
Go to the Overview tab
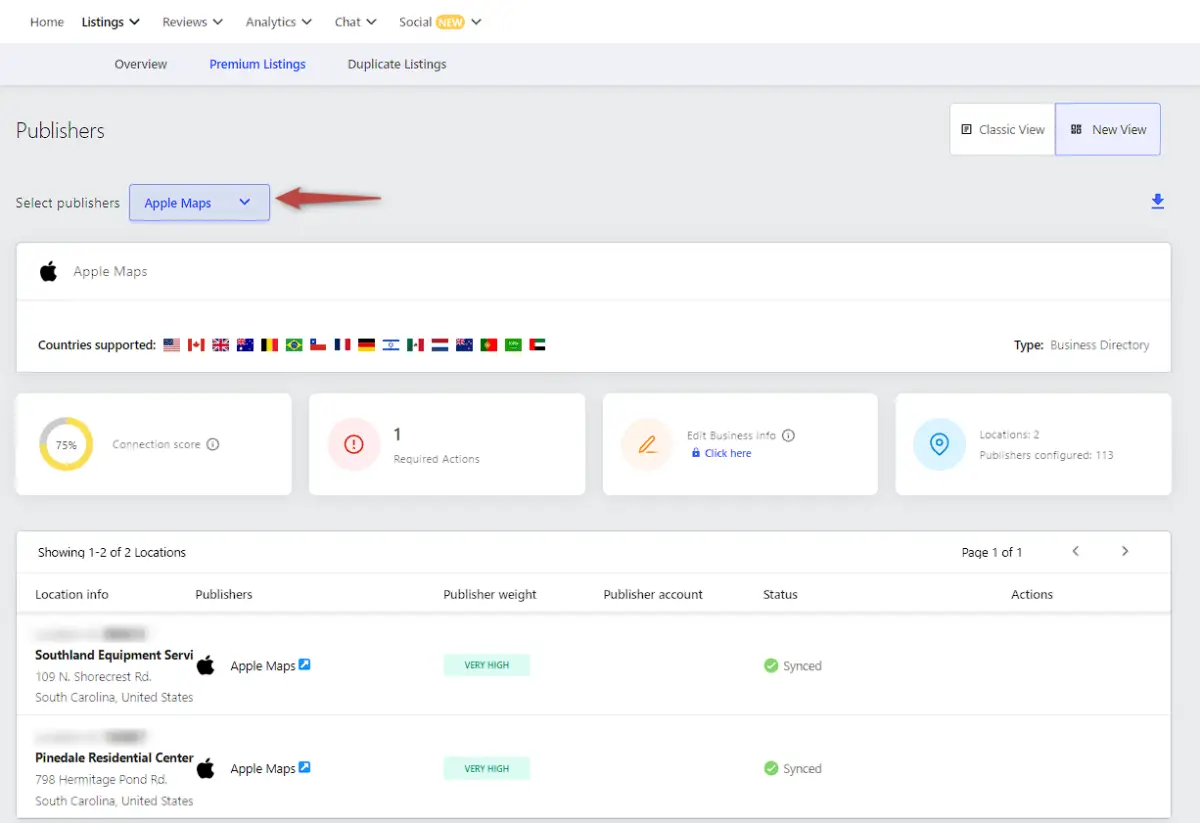click(x=141, y=64)
